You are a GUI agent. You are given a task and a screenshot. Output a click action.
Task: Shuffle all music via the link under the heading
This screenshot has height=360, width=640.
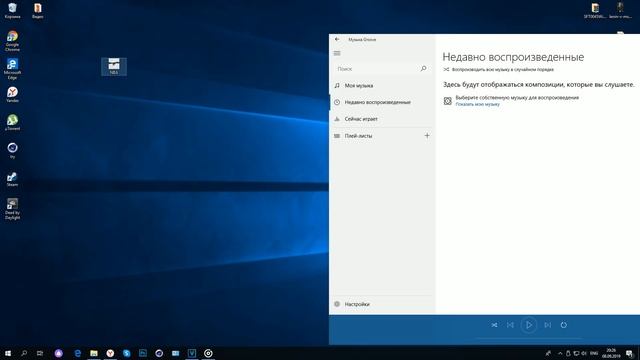498,69
